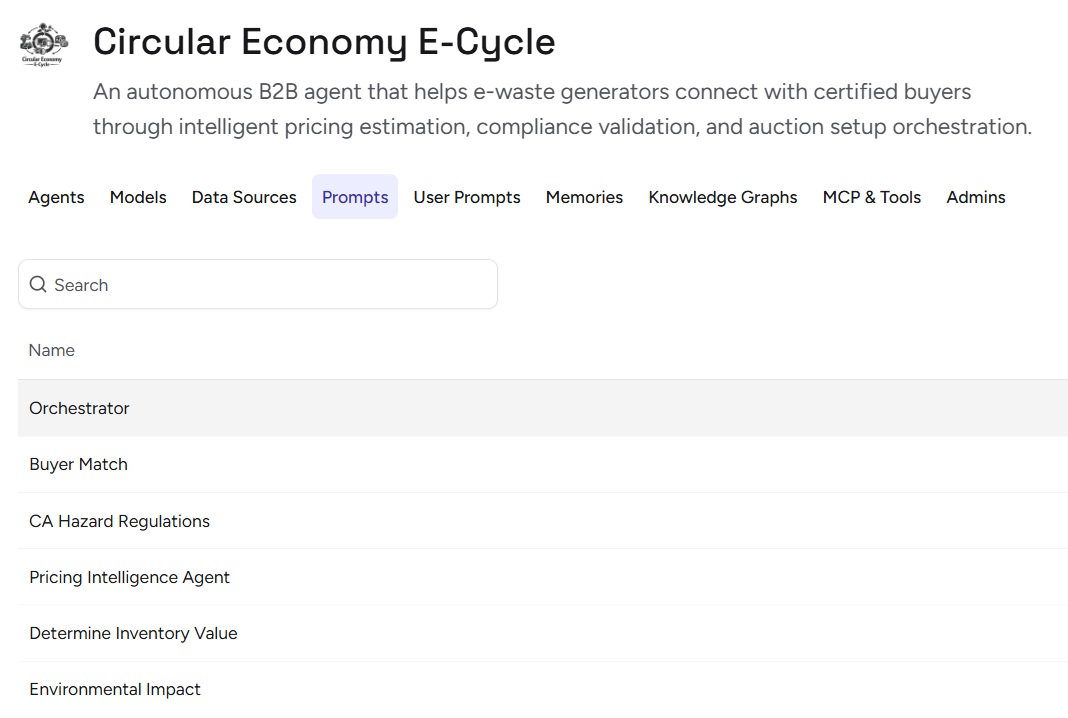The height and width of the screenshot is (718, 1068).
Task: Open the Models tab
Action: tap(138, 197)
